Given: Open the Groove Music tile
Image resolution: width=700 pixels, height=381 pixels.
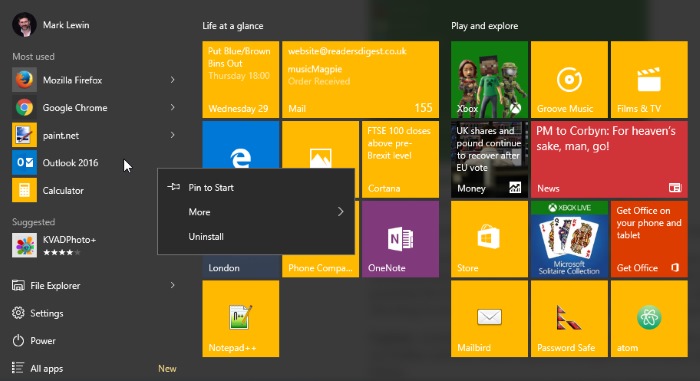Looking at the screenshot, I should [x=569, y=80].
